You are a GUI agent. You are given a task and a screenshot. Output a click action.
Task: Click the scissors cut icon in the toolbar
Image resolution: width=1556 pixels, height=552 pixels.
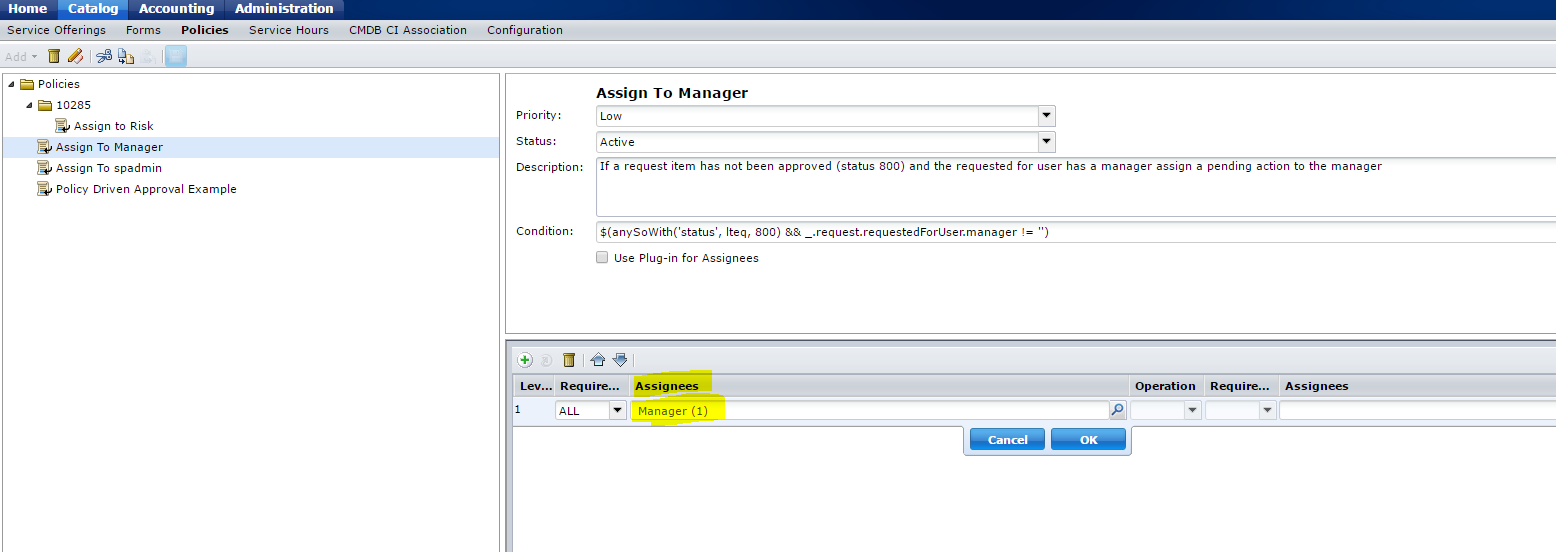pyautogui.click(x=104, y=56)
